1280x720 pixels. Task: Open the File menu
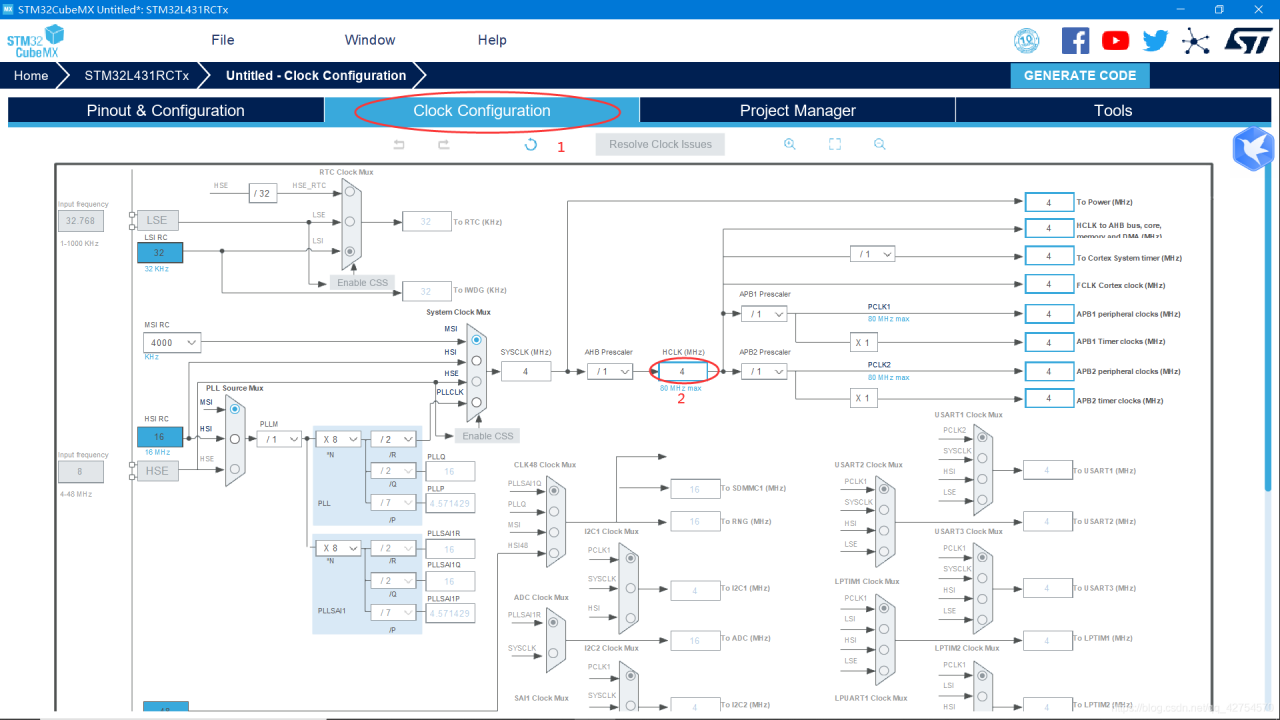(x=223, y=40)
